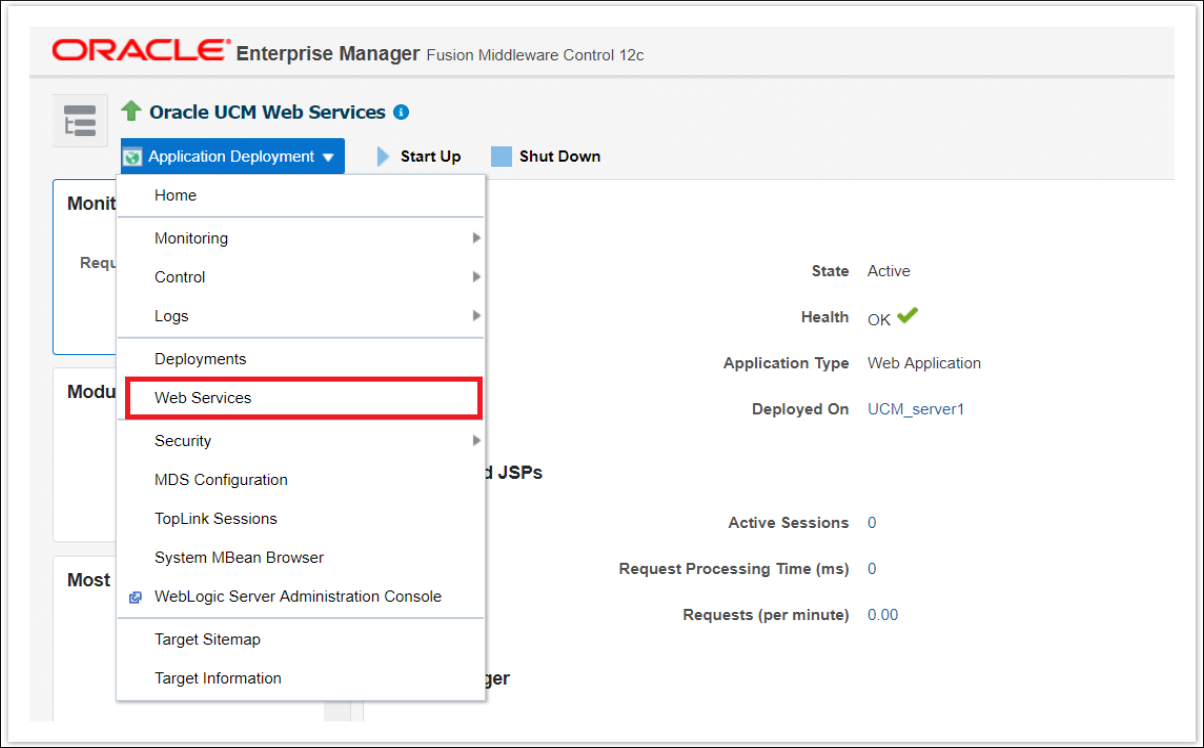Click the Deployed On label
Screen dimensions: 1204x748
click(x=800, y=409)
